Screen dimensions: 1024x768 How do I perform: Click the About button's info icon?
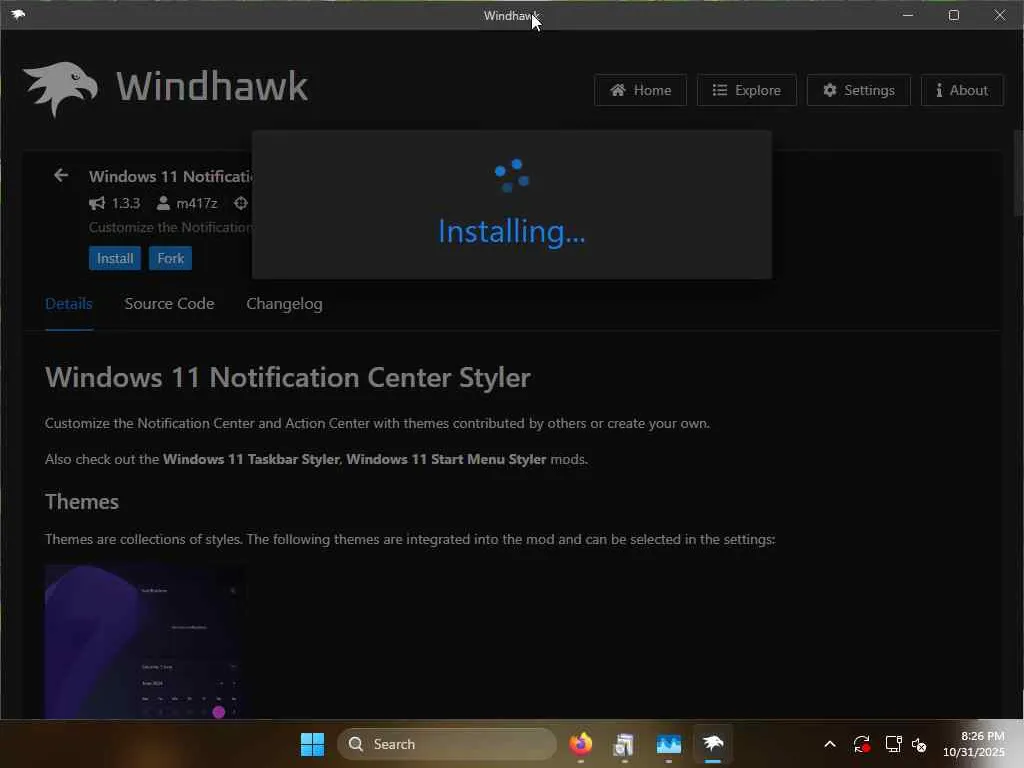939,90
